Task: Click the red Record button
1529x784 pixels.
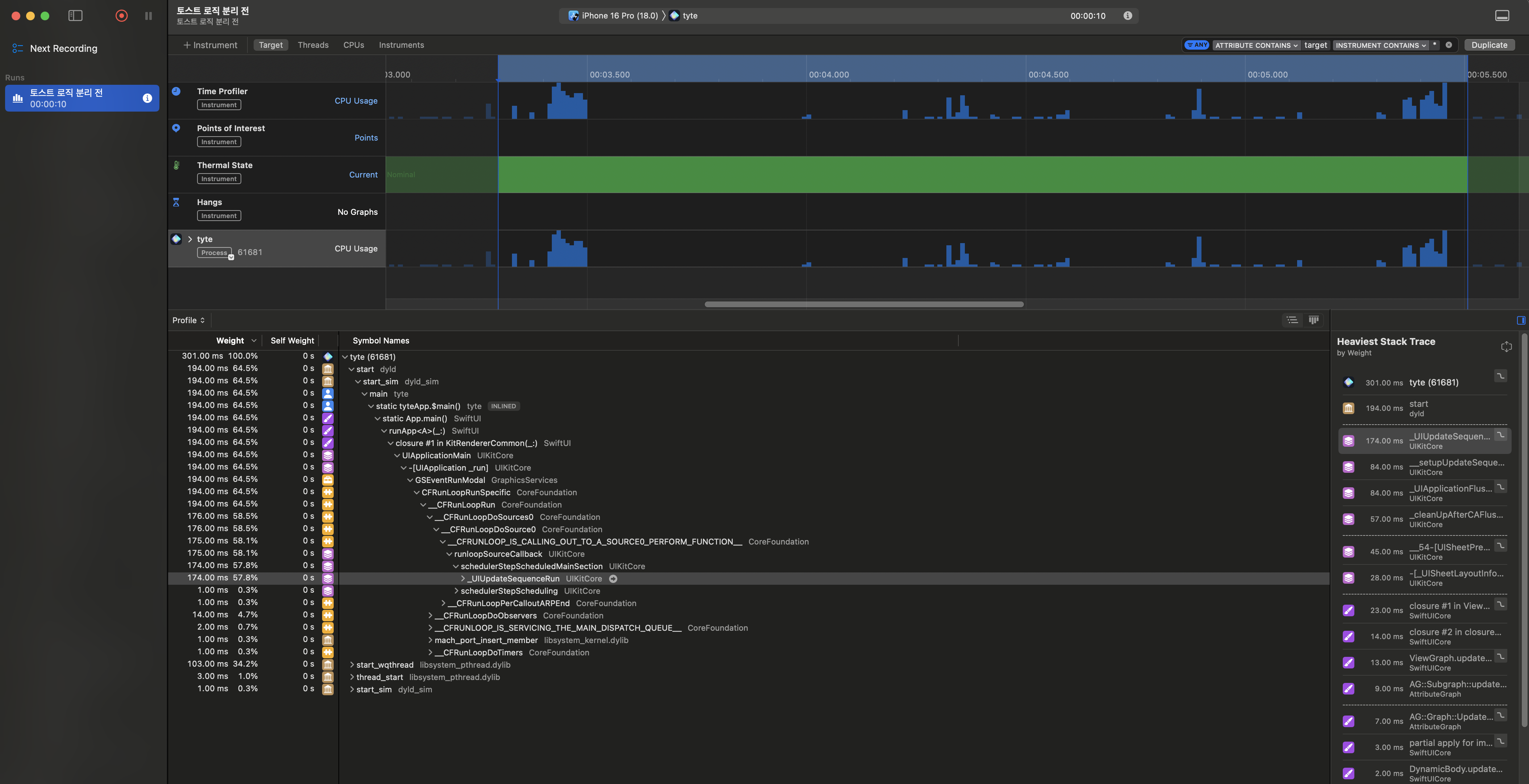Action: pyautogui.click(x=121, y=16)
